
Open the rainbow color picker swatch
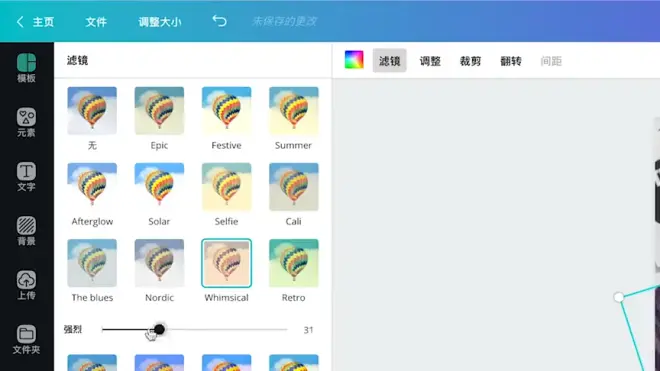(x=354, y=60)
